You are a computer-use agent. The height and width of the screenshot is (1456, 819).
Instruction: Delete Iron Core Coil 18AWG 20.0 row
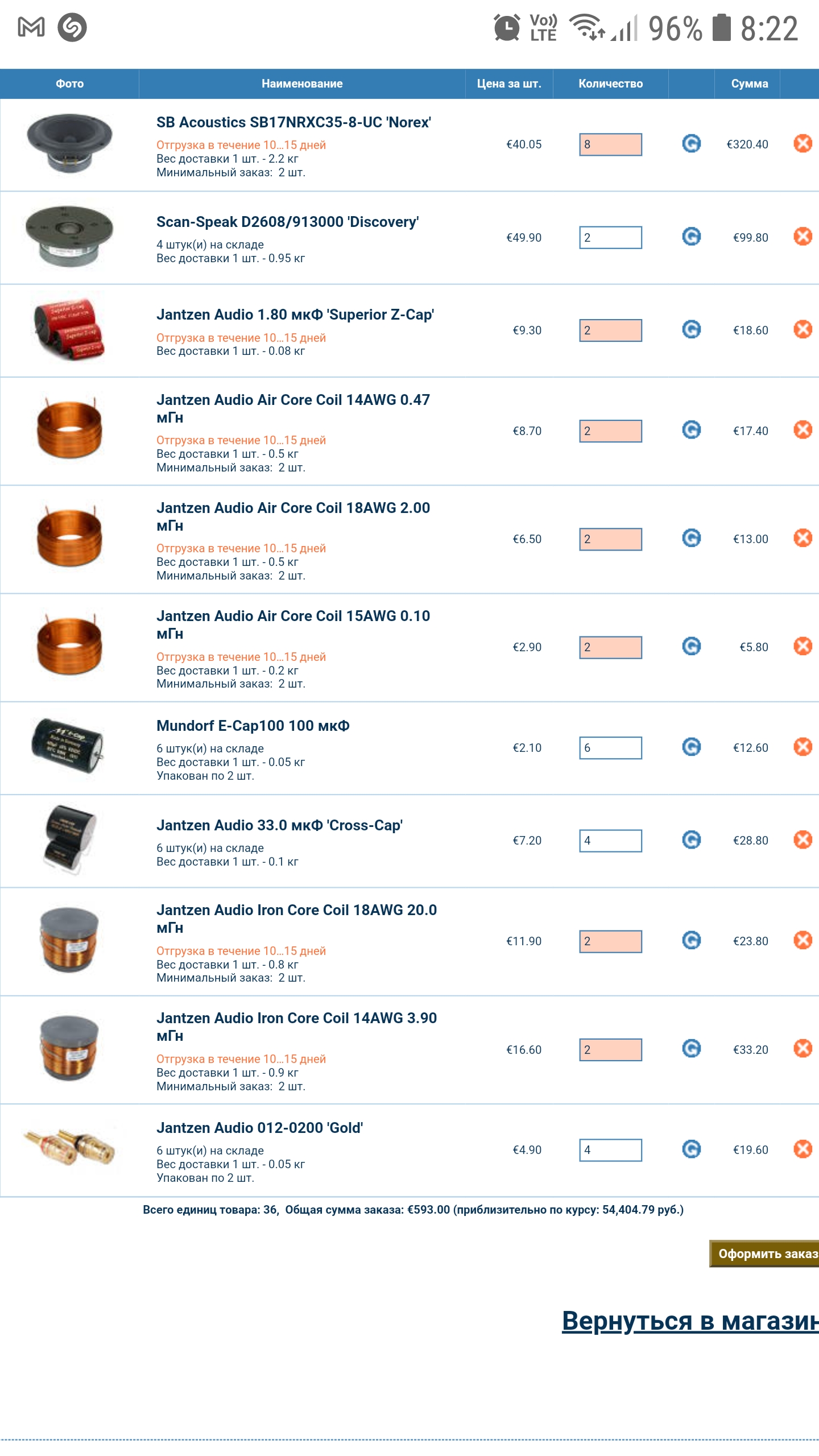803,940
